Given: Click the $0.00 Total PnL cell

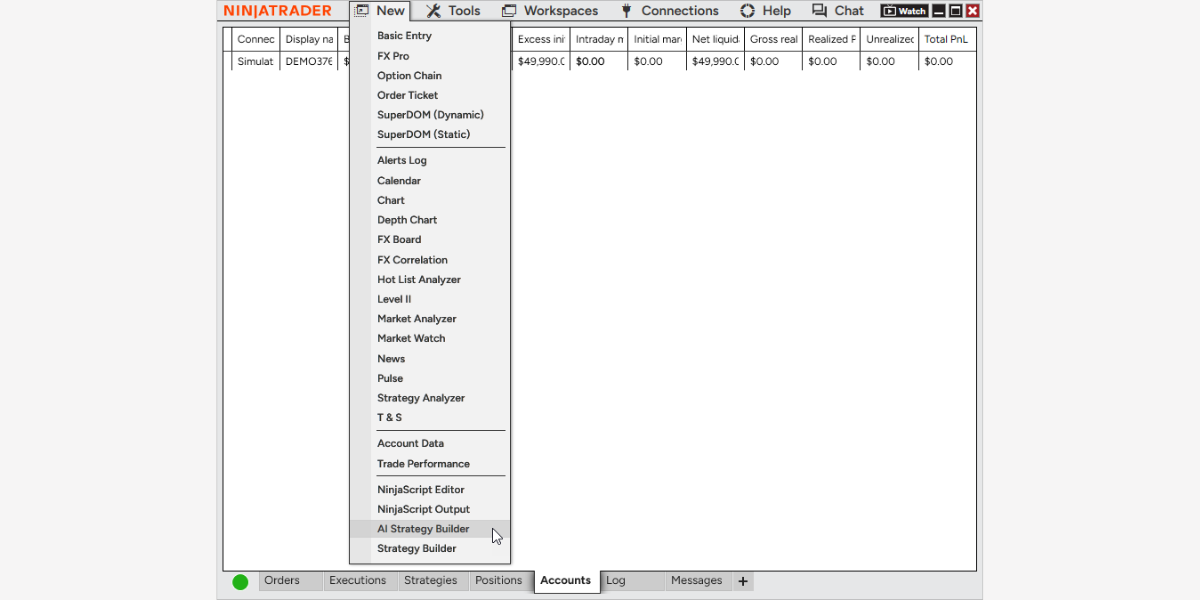Looking at the screenshot, I should point(947,61).
